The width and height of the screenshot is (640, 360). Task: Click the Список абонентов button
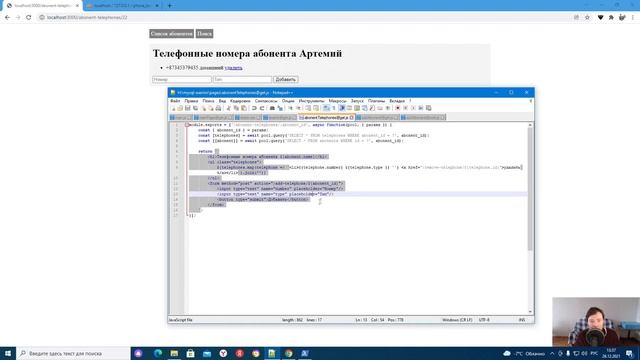click(171, 33)
